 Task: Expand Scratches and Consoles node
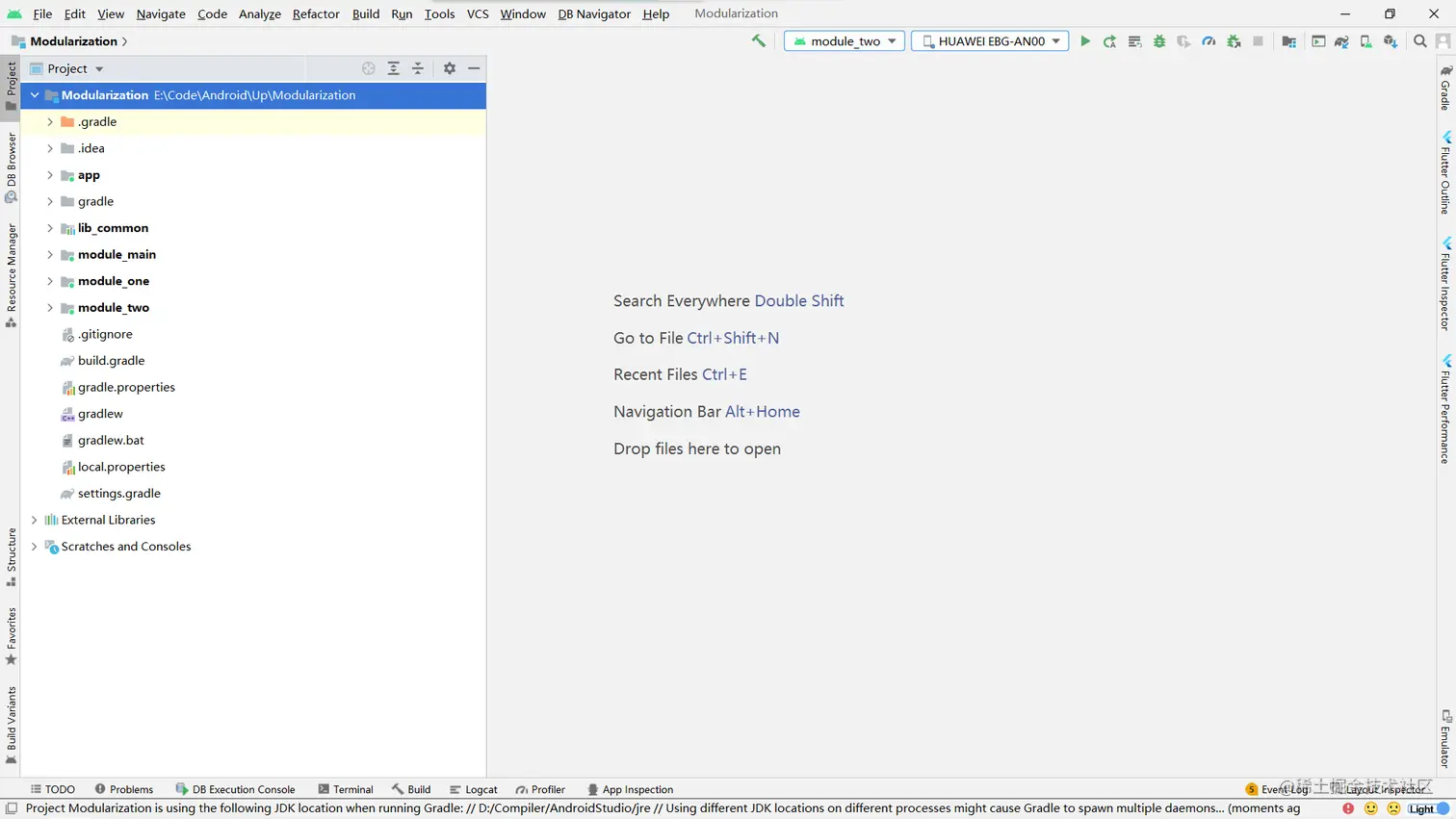point(35,547)
